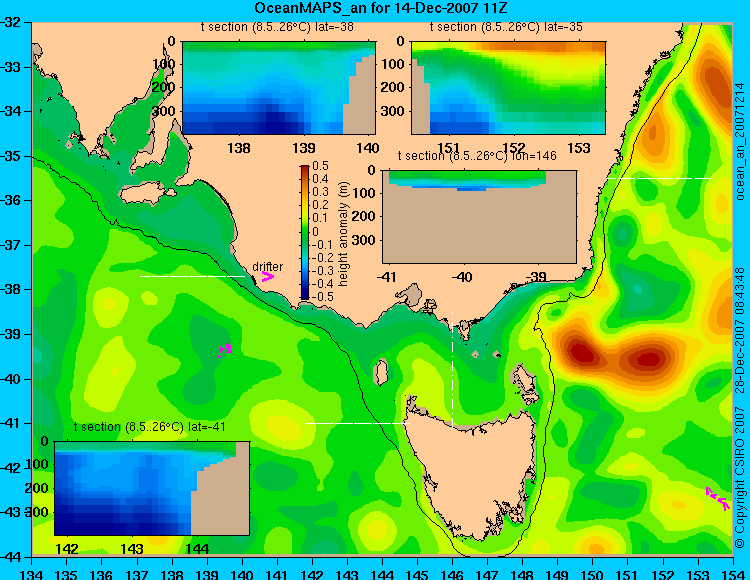Viewport: 750px width, 580px height.
Task: Click the title OceanMAPS_an for 14-Dec-2007 11Z
Action: (380, 8)
